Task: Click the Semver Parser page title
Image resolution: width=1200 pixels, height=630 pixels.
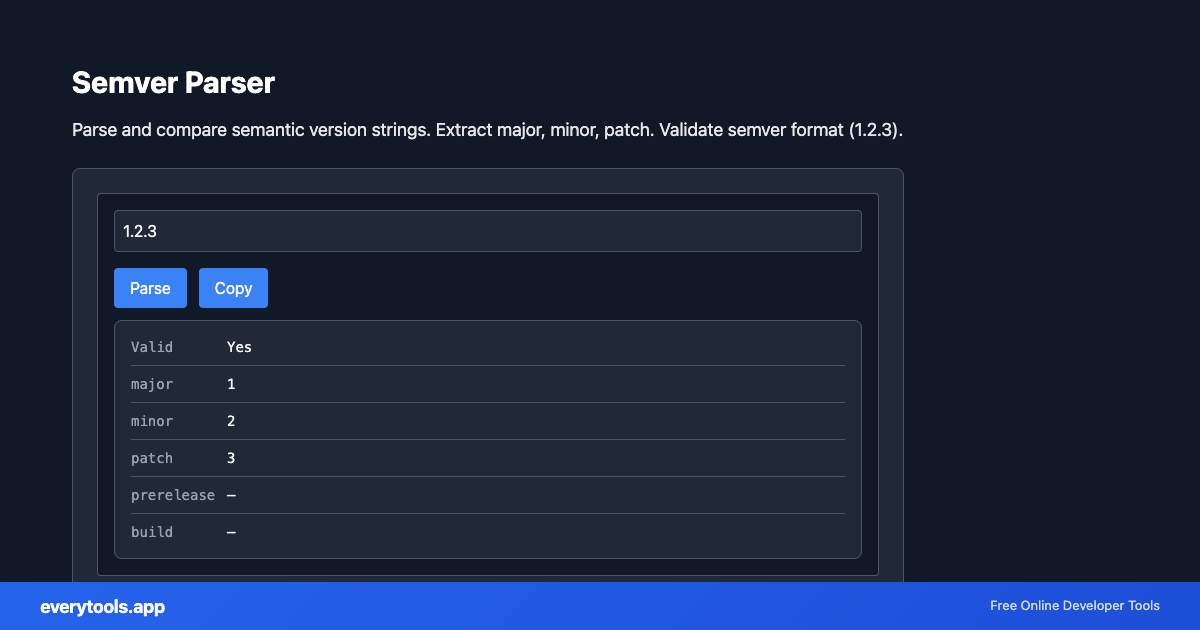Action: pos(173,83)
